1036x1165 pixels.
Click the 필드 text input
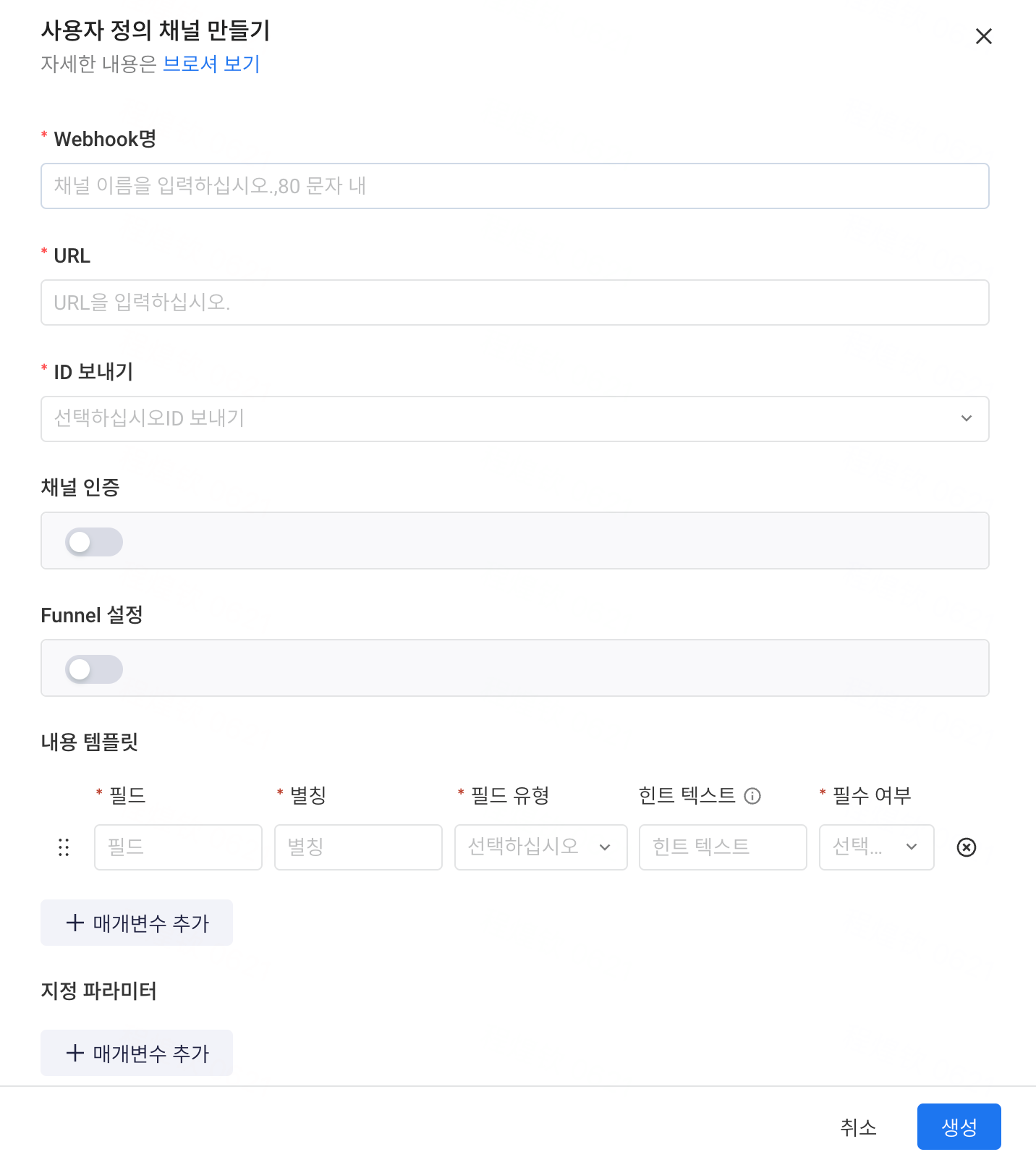[x=178, y=847]
